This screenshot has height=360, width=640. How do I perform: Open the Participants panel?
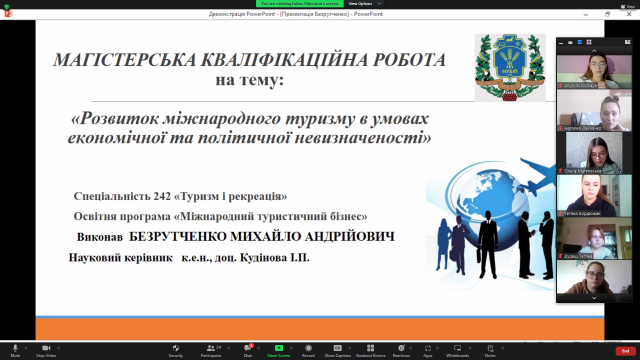211,350
